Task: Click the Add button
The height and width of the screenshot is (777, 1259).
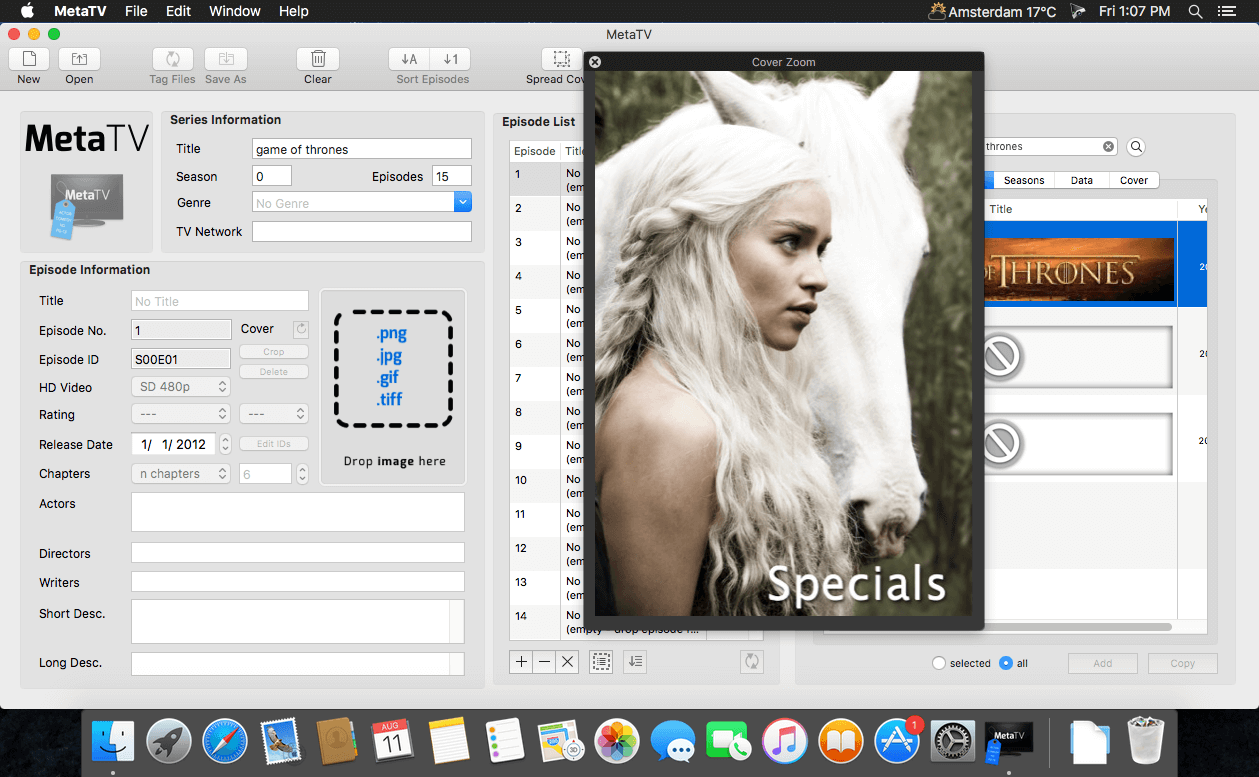Action: (1103, 663)
